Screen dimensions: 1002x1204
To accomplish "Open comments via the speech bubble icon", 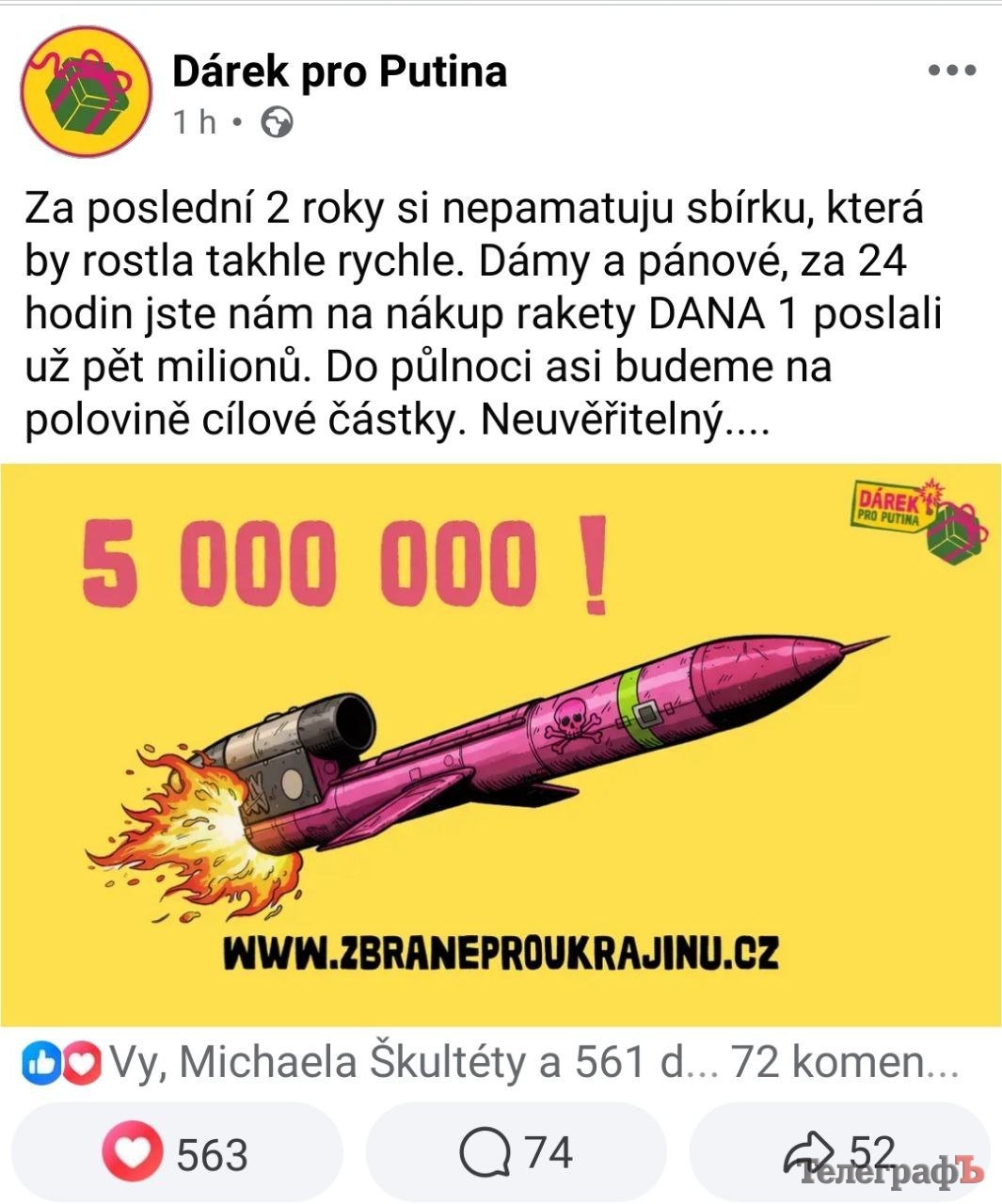I will (485, 1152).
